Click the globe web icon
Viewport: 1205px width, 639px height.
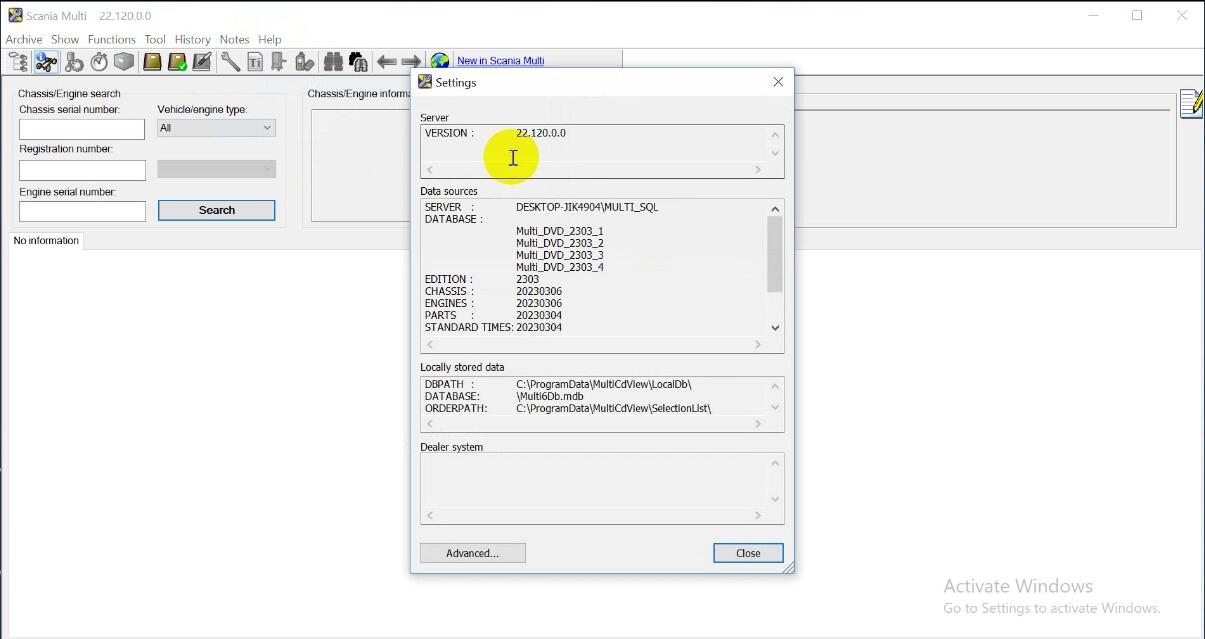click(x=439, y=62)
